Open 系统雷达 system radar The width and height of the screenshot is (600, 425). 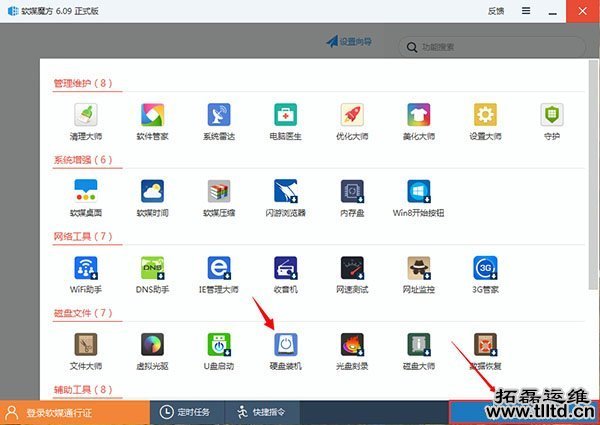tap(219, 114)
